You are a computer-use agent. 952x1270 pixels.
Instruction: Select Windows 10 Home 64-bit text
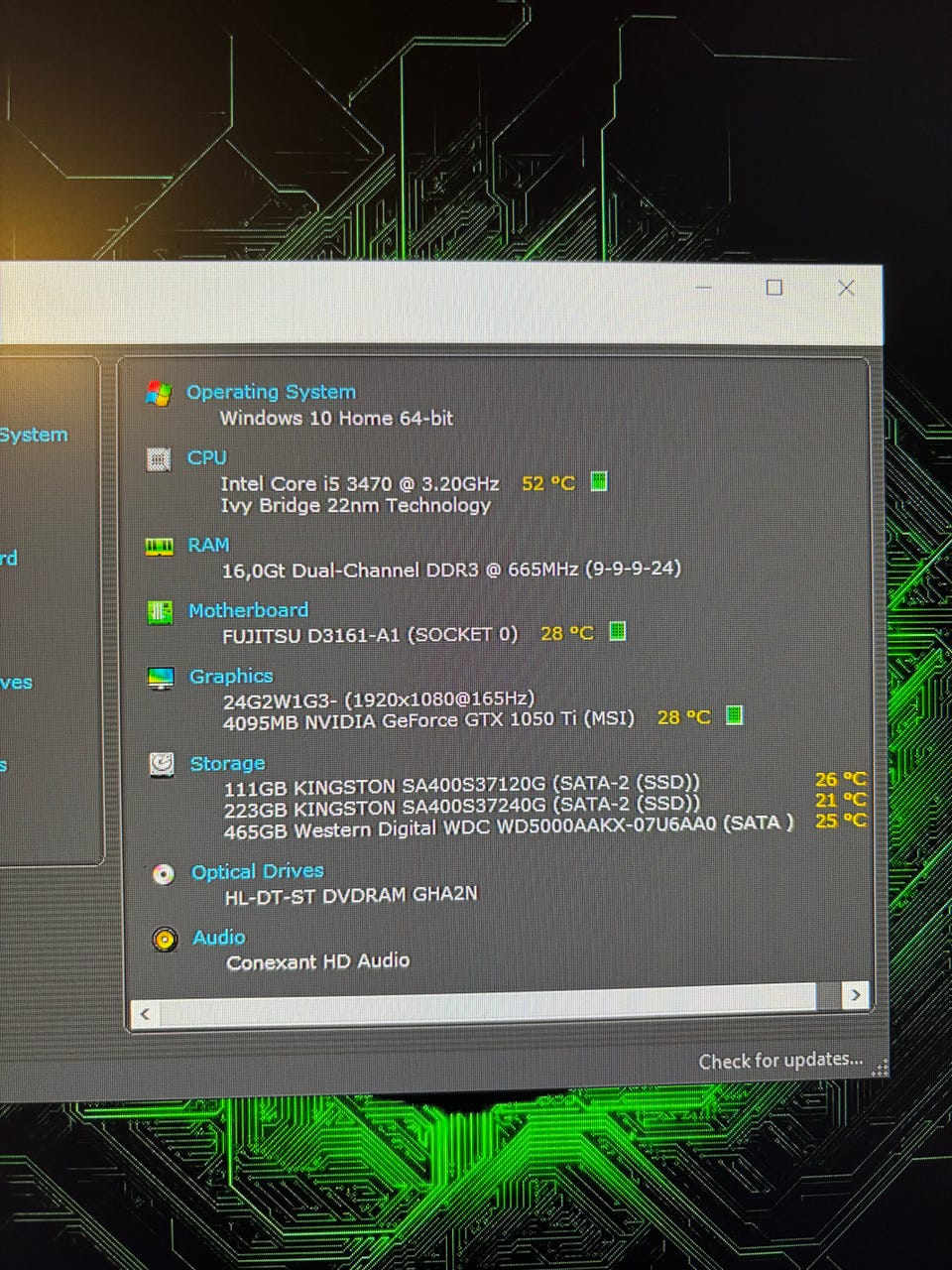tap(336, 418)
